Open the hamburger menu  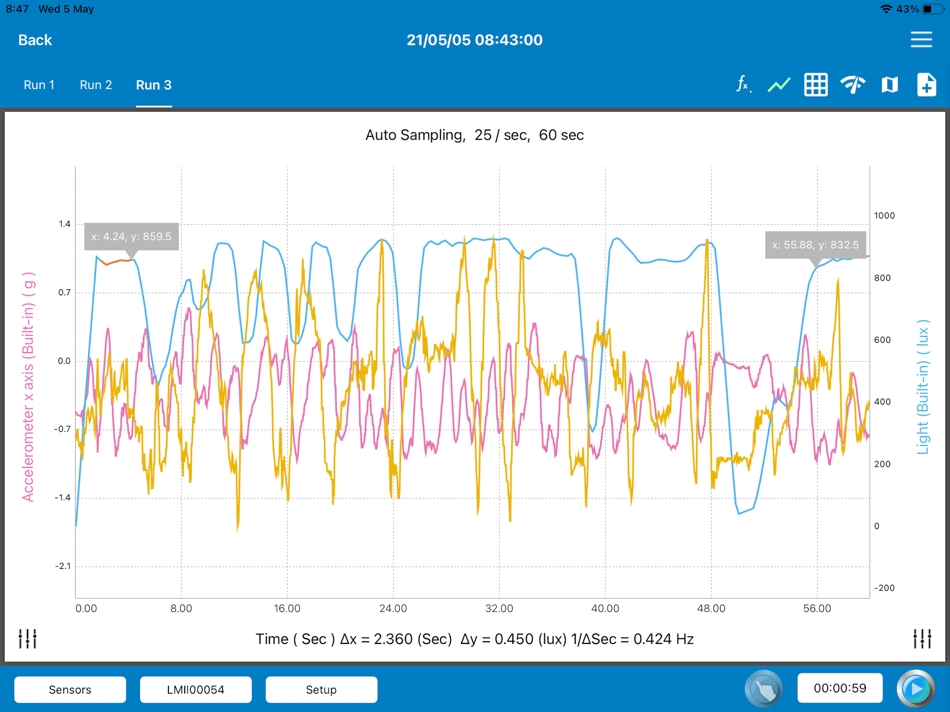(921, 39)
